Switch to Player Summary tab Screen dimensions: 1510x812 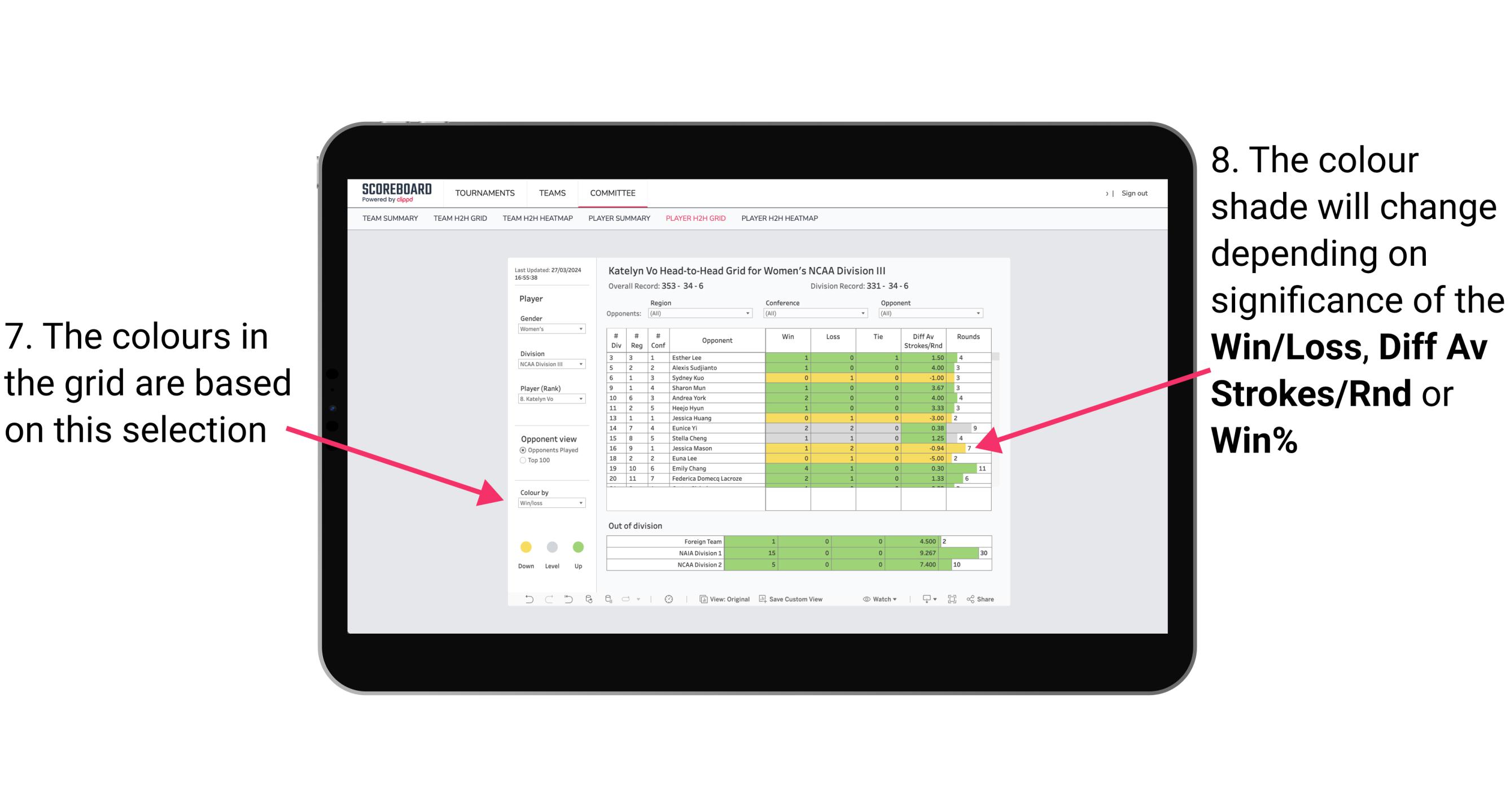pos(617,222)
